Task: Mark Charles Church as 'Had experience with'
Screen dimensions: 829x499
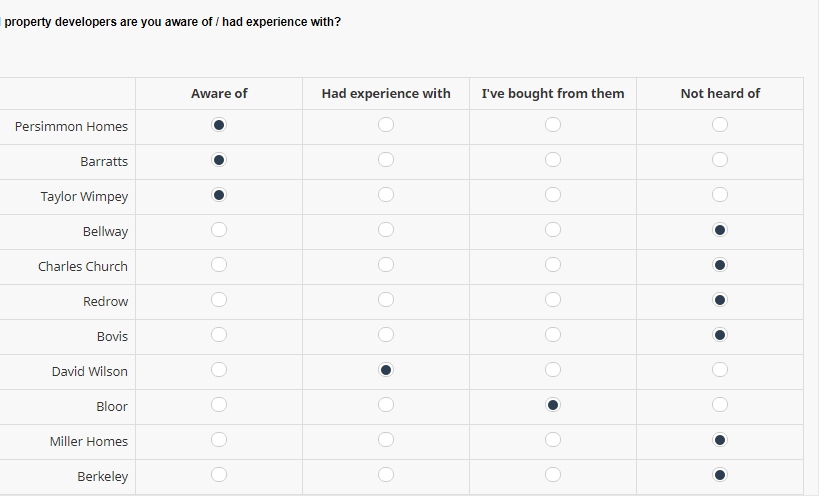Action: 386,265
